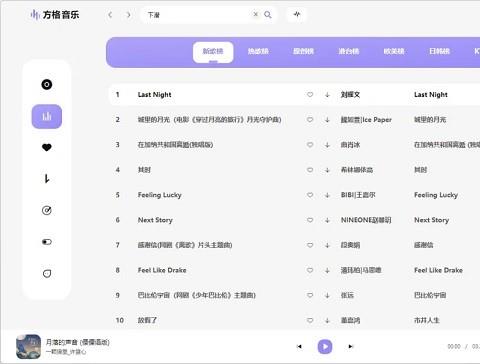Like song number 7 with heart
Viewport: 480px width, 364px height.
coord(310,245)
